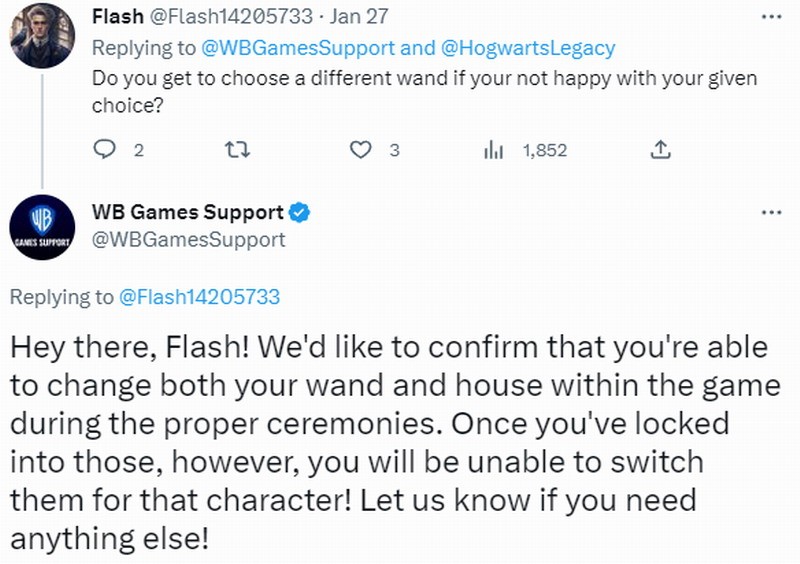Click the WB Games Support display name
800x564 pixels.
[187, 212]
